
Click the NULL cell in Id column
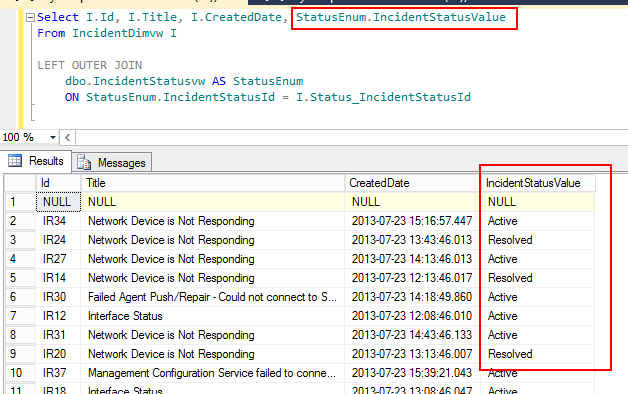[58, 202]
